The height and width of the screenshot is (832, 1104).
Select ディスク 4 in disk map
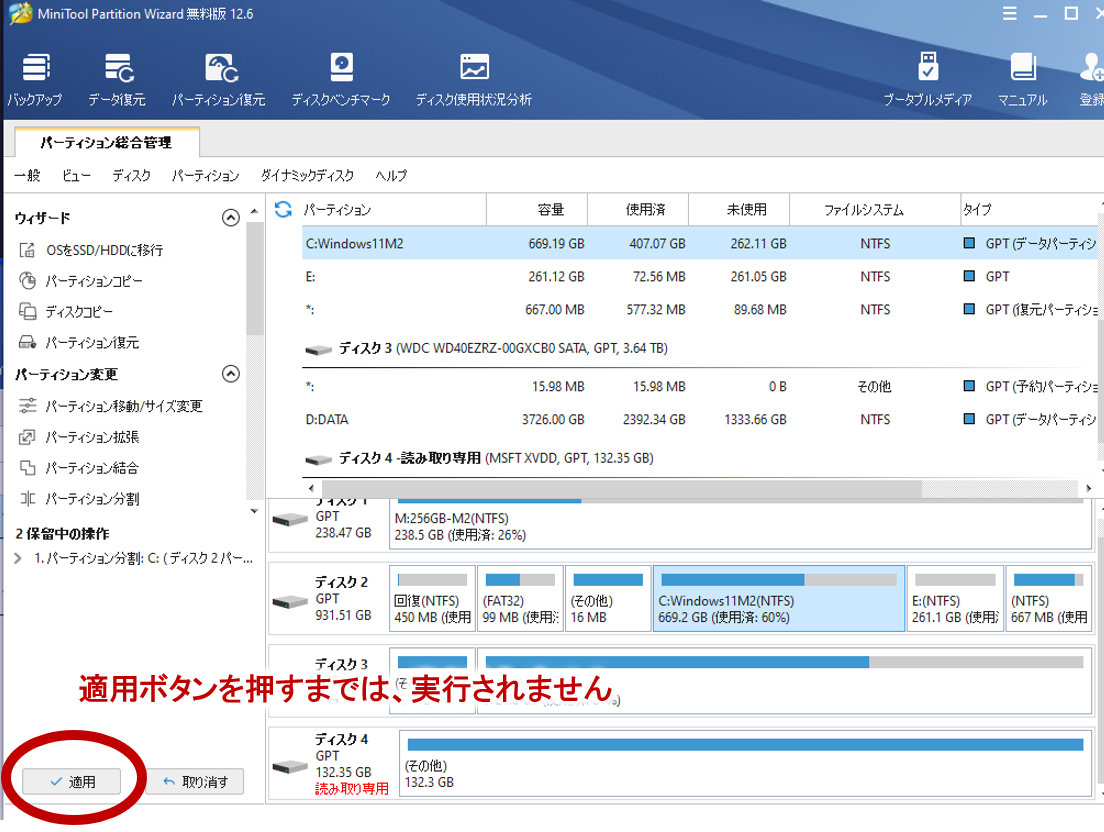(331, 764)
